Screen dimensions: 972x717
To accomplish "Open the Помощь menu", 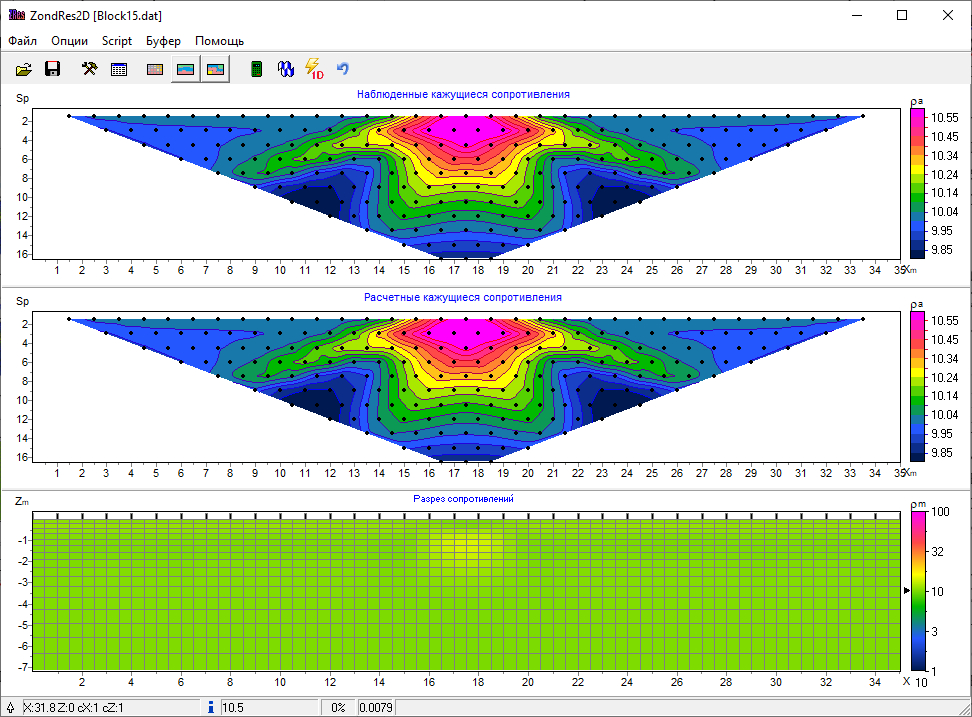I will (219, 41).
